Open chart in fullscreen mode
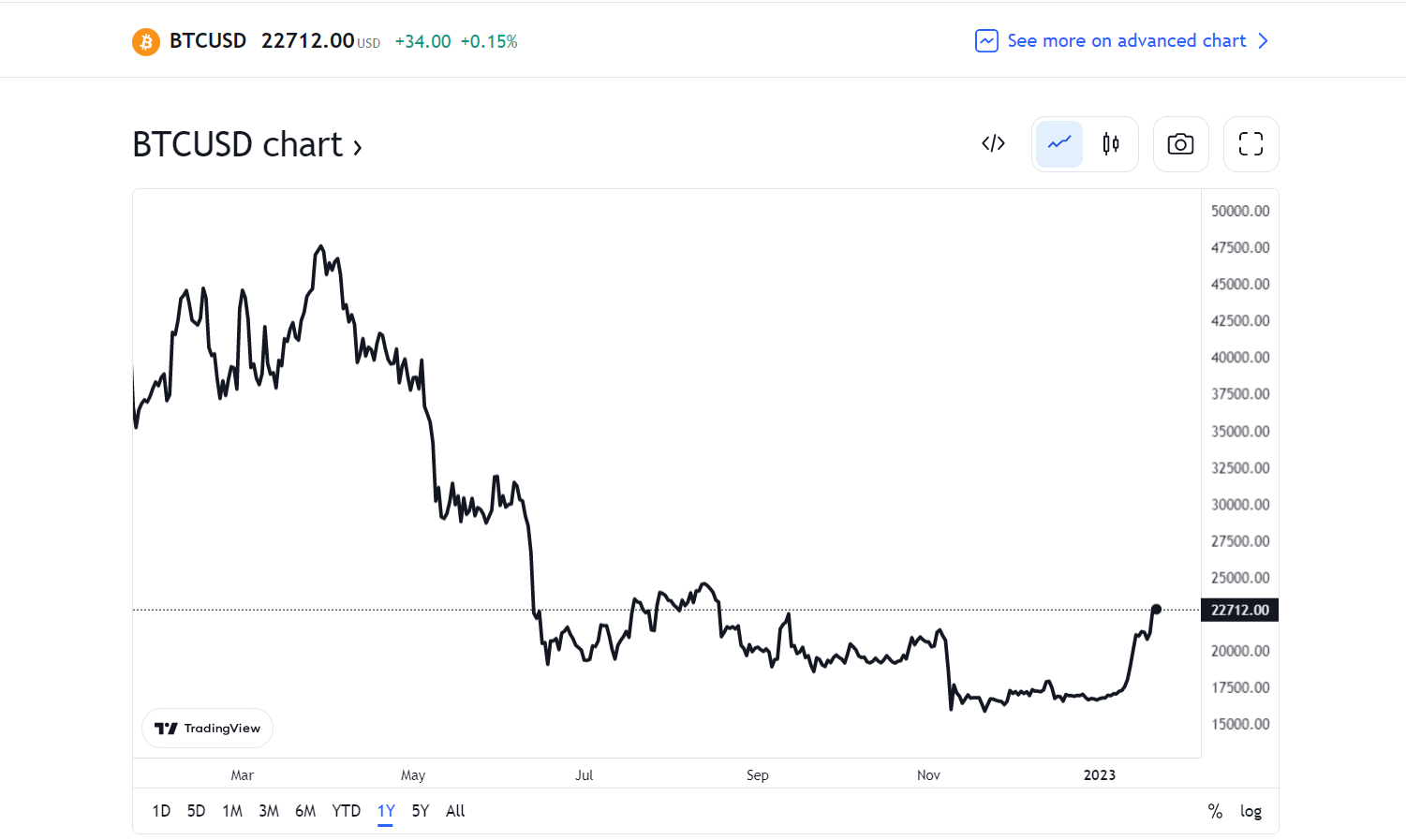 1251,144
